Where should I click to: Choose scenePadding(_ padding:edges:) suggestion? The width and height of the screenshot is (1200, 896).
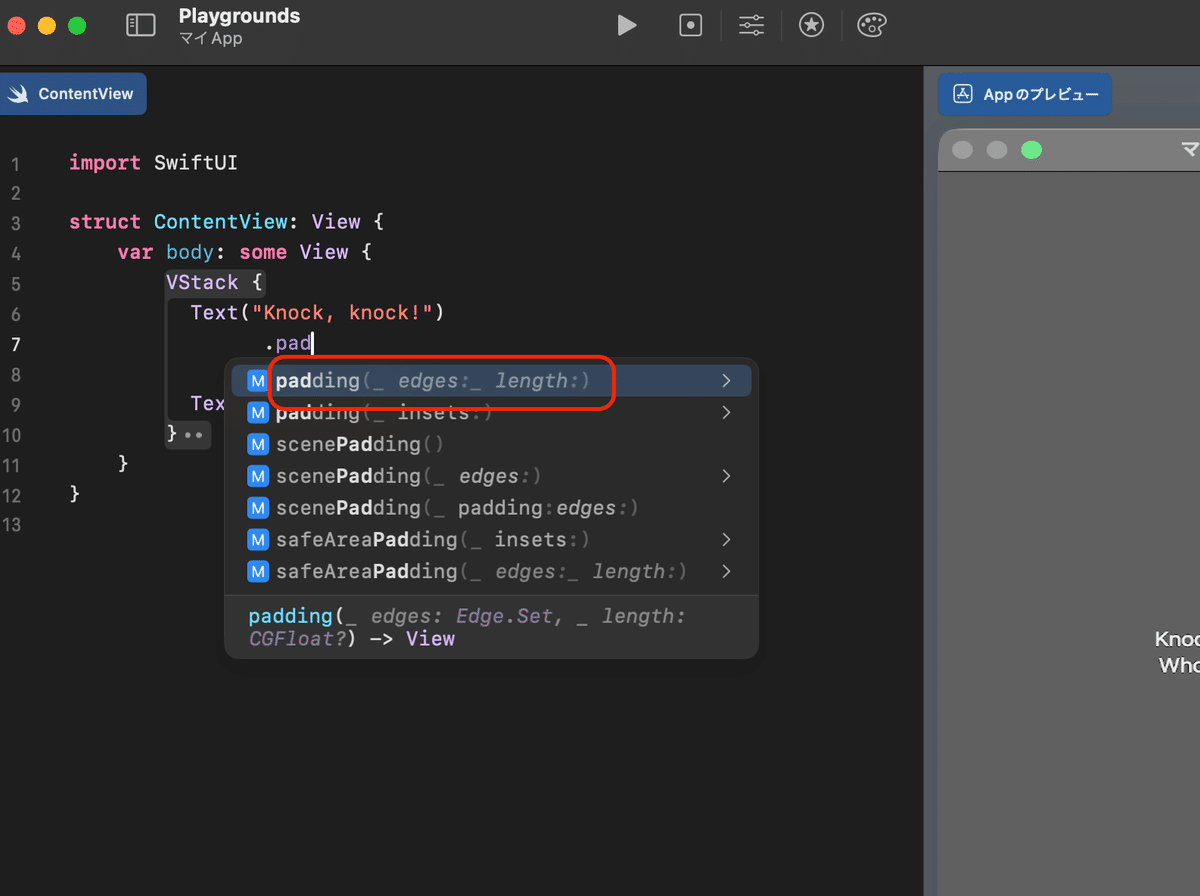[491, 508]
